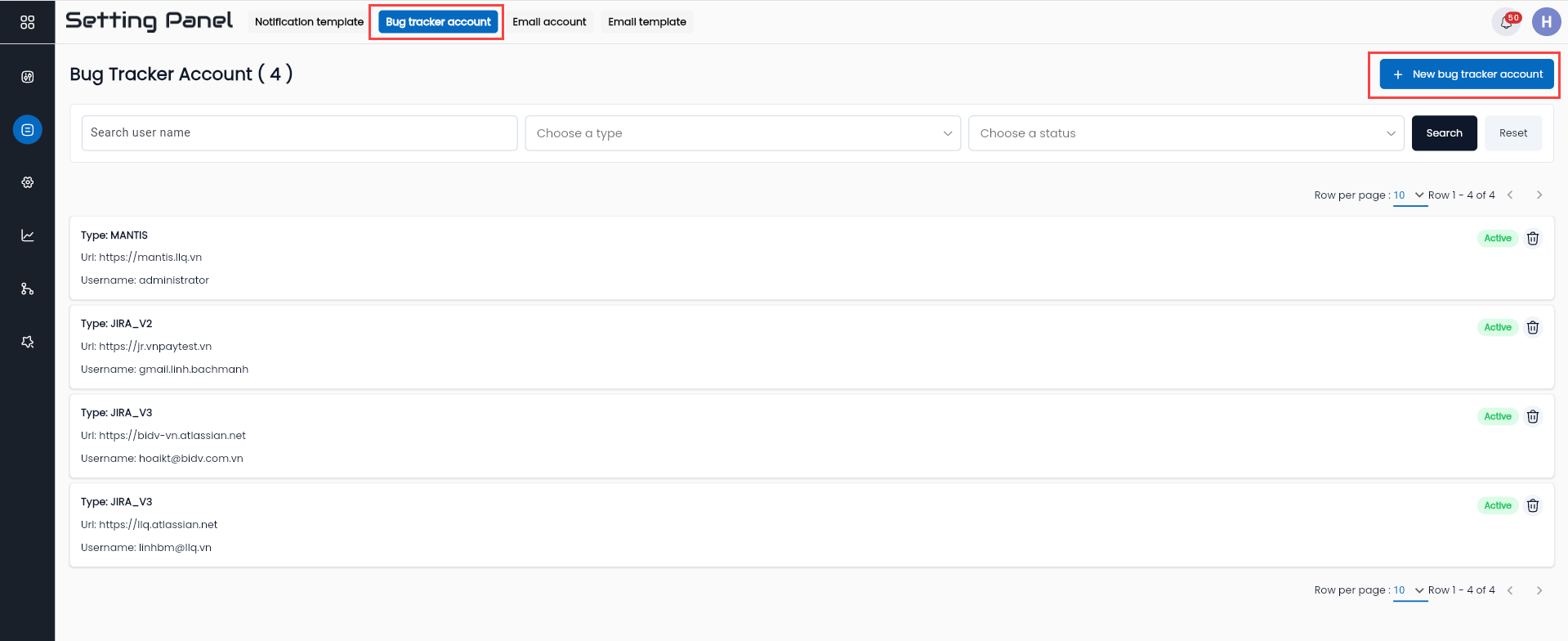Switch to Bug tracker account tab

tap(438, 22)
